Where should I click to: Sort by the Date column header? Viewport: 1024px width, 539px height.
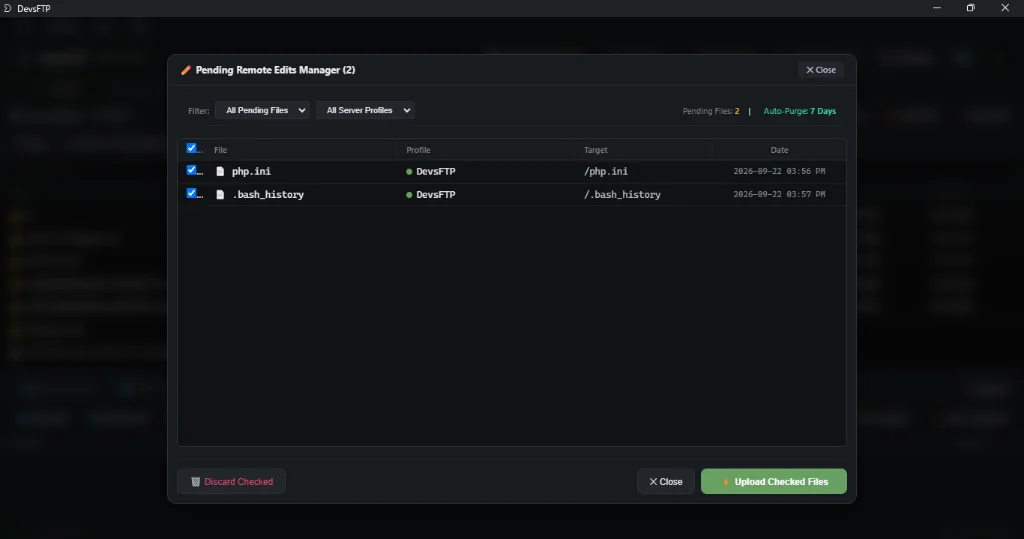pyautogui.click(x=779, y=150)
